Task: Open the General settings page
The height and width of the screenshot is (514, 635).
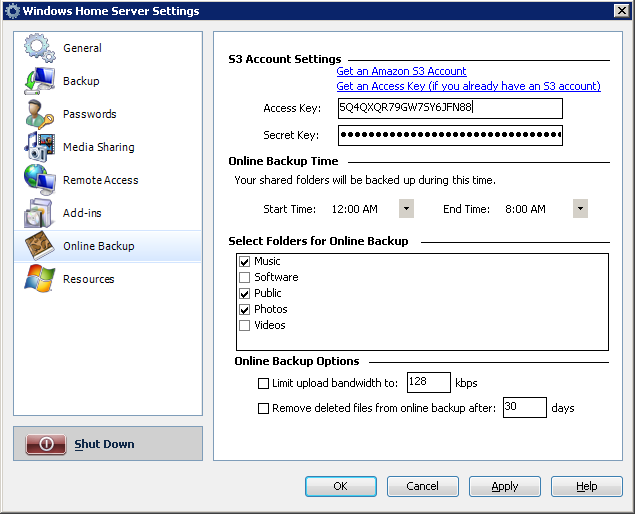Action: click(82, 48)
